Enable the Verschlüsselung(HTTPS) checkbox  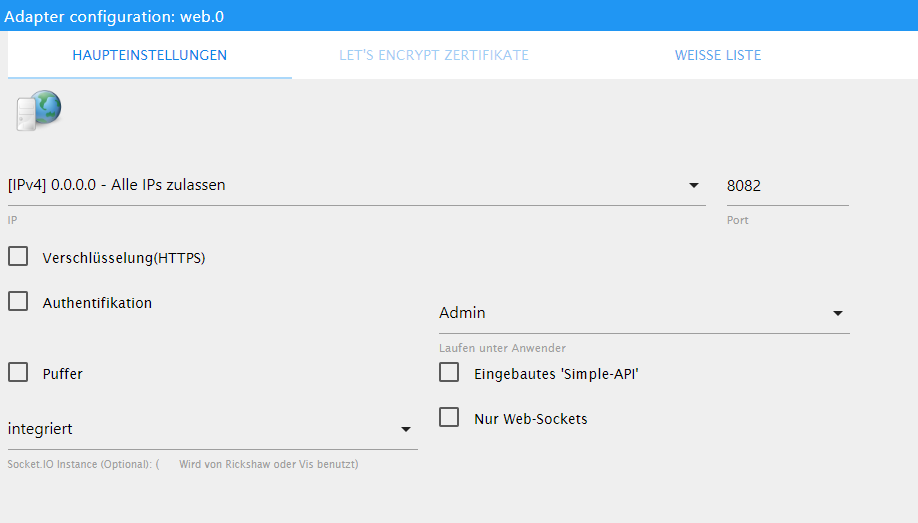tap(18, 257)
